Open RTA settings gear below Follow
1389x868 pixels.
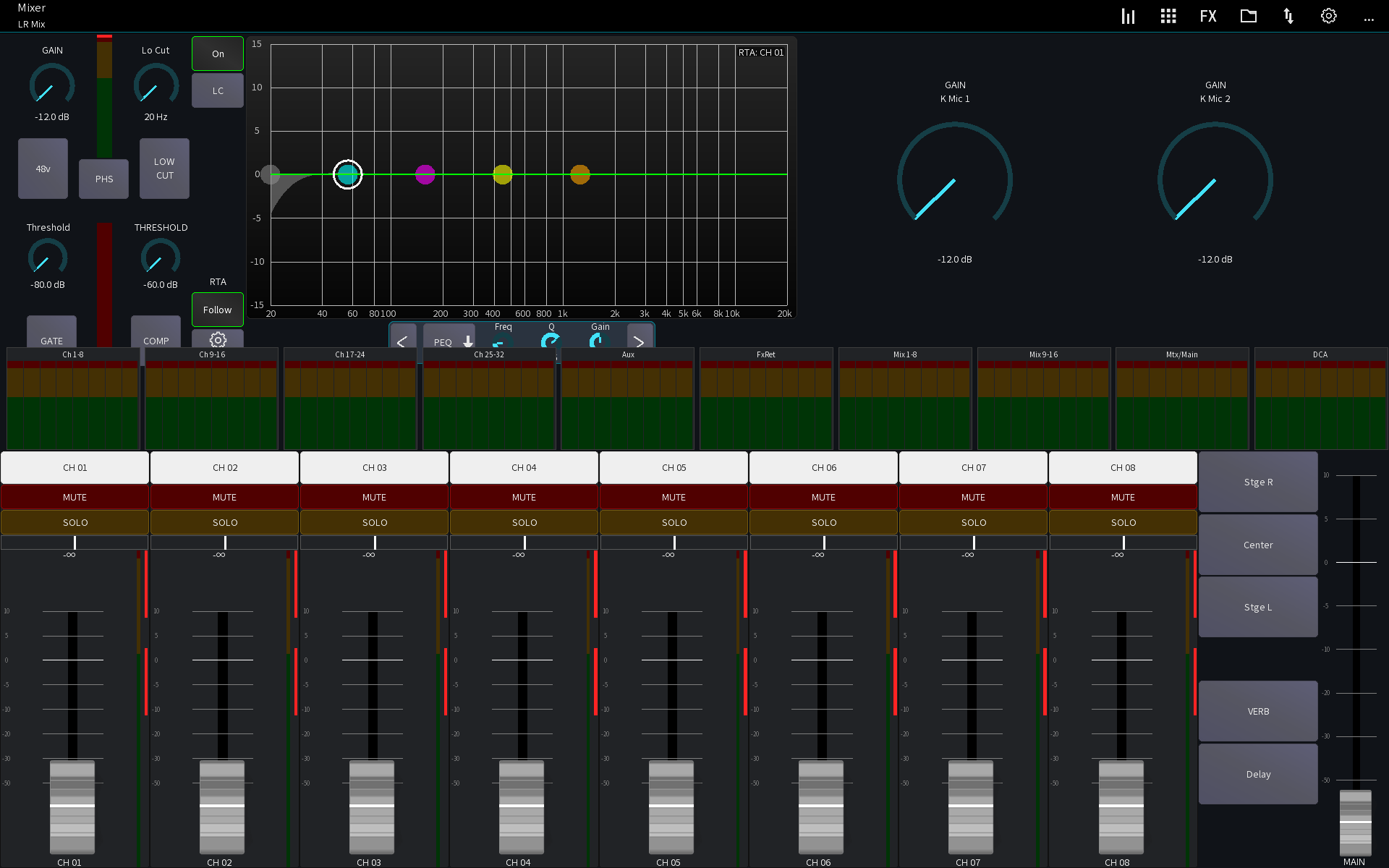pos(218,340)
